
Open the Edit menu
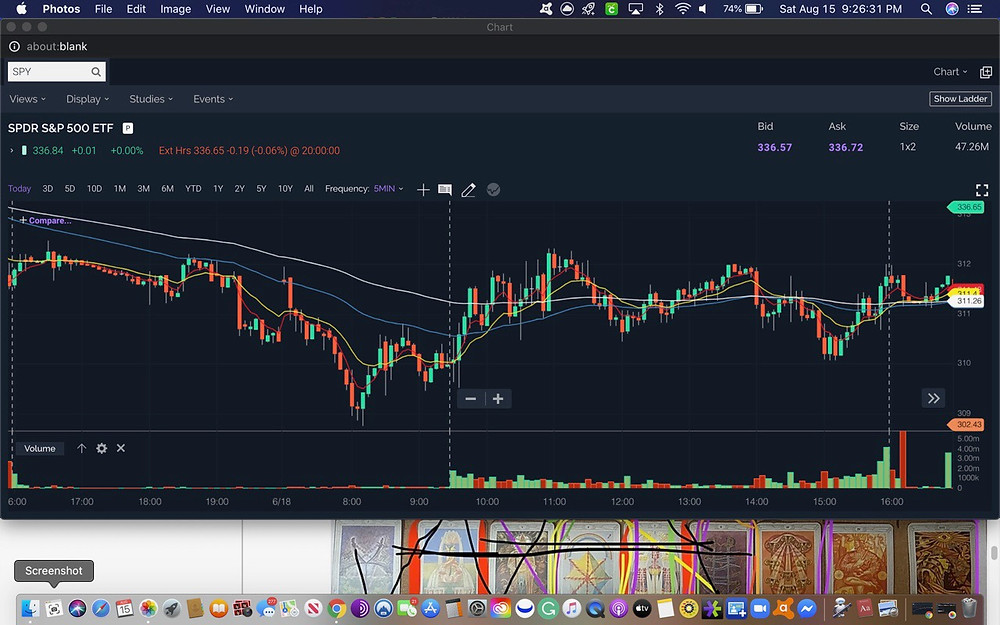click(136, 9)
